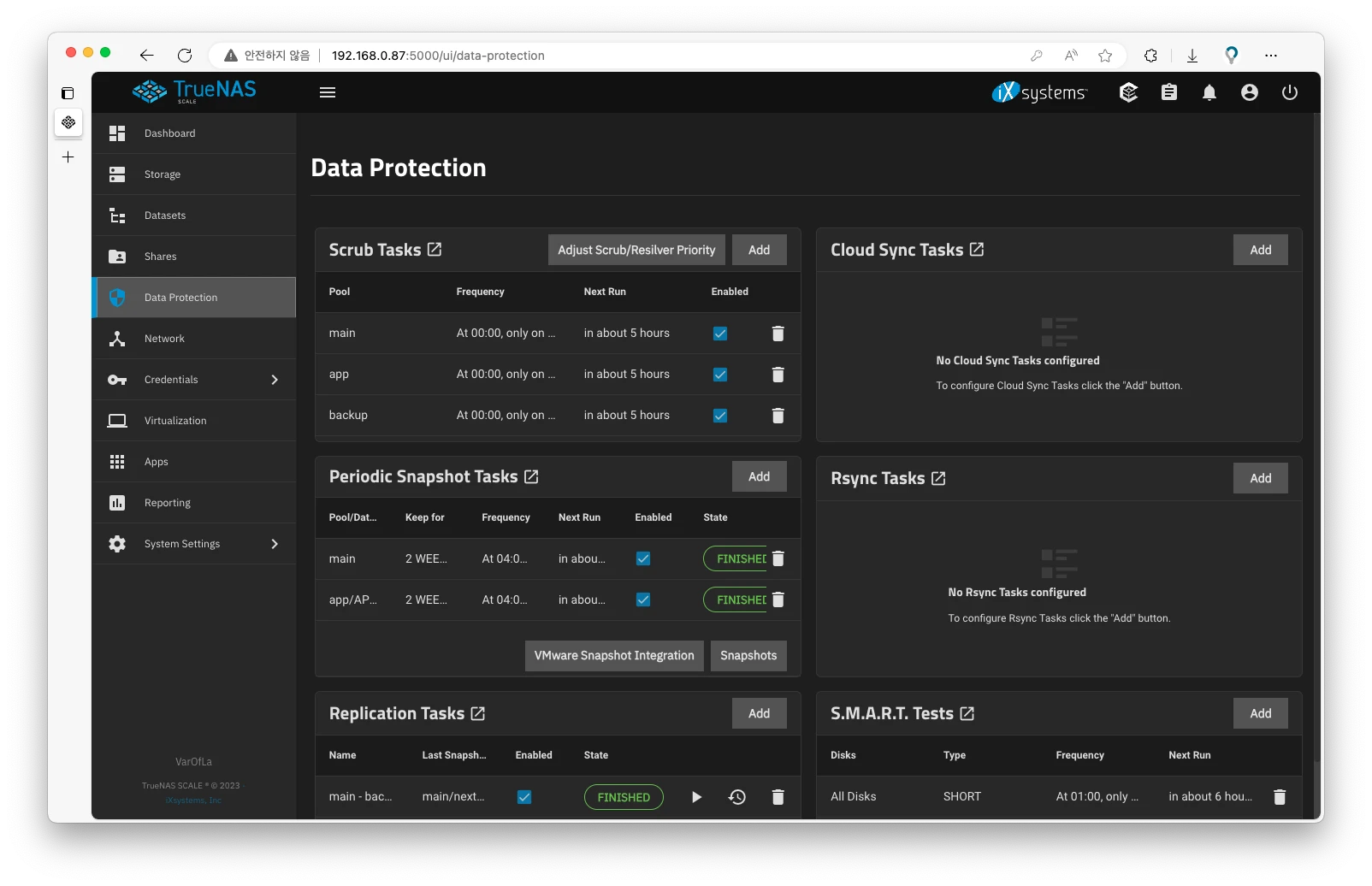This screenshot has width=1372, height=886.
Task: Click the power icon in header
Action: (1289, 92)
